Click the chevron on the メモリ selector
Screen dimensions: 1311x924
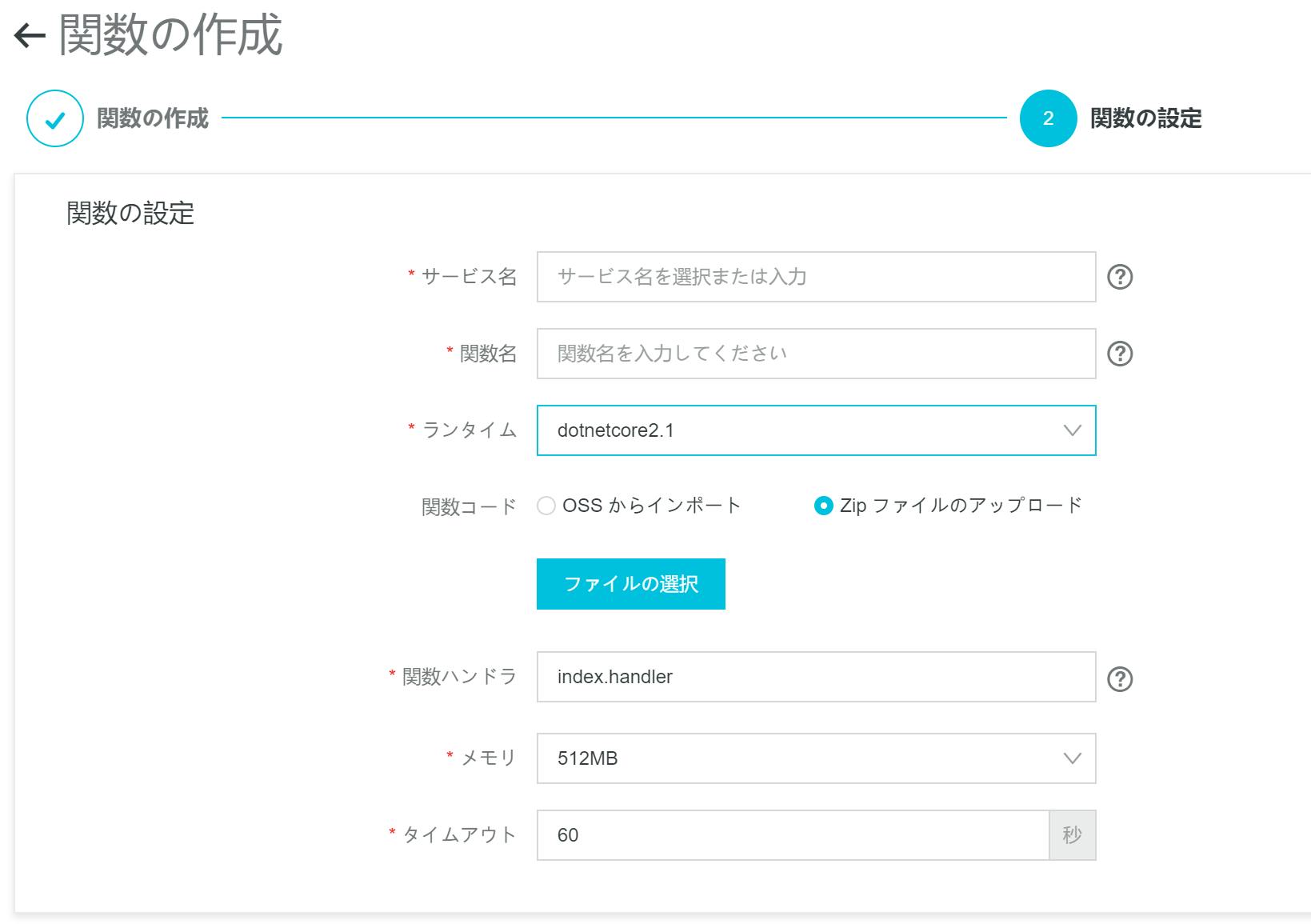[1071, 758]
